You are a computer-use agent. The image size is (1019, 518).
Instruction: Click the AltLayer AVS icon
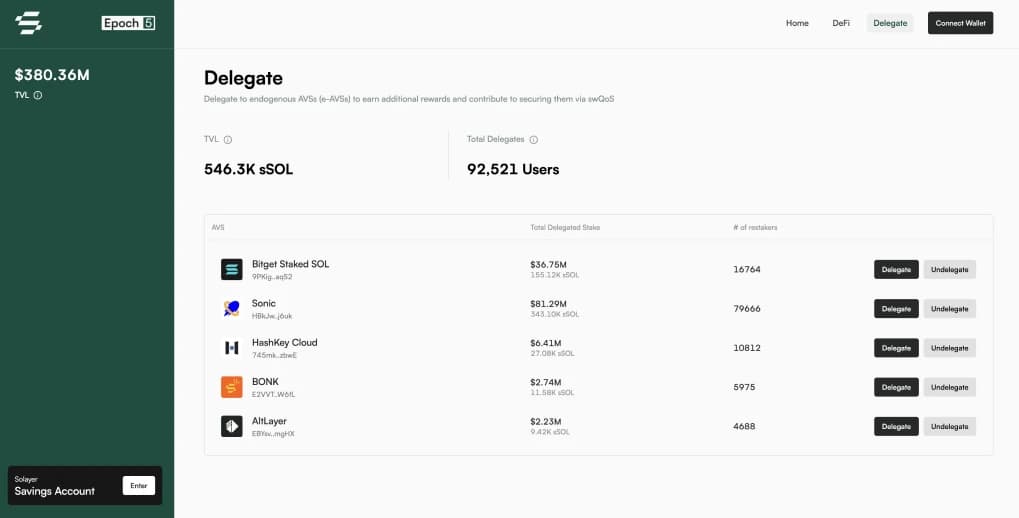coord(232,426)
